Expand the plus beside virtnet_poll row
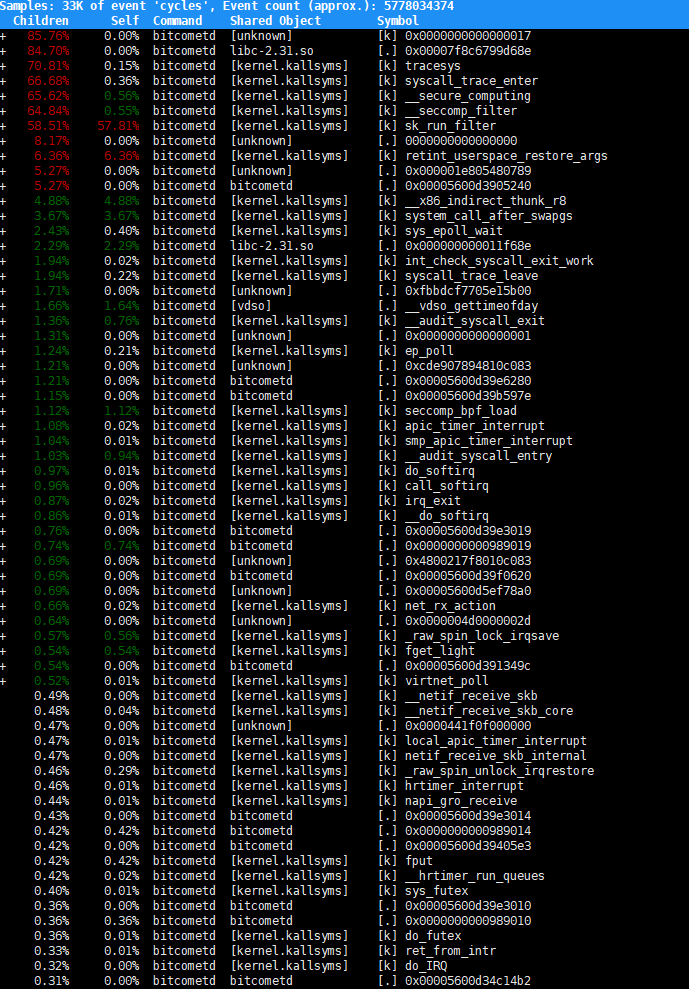The height and width of the screenshot is (989, 689). (3, 681)
